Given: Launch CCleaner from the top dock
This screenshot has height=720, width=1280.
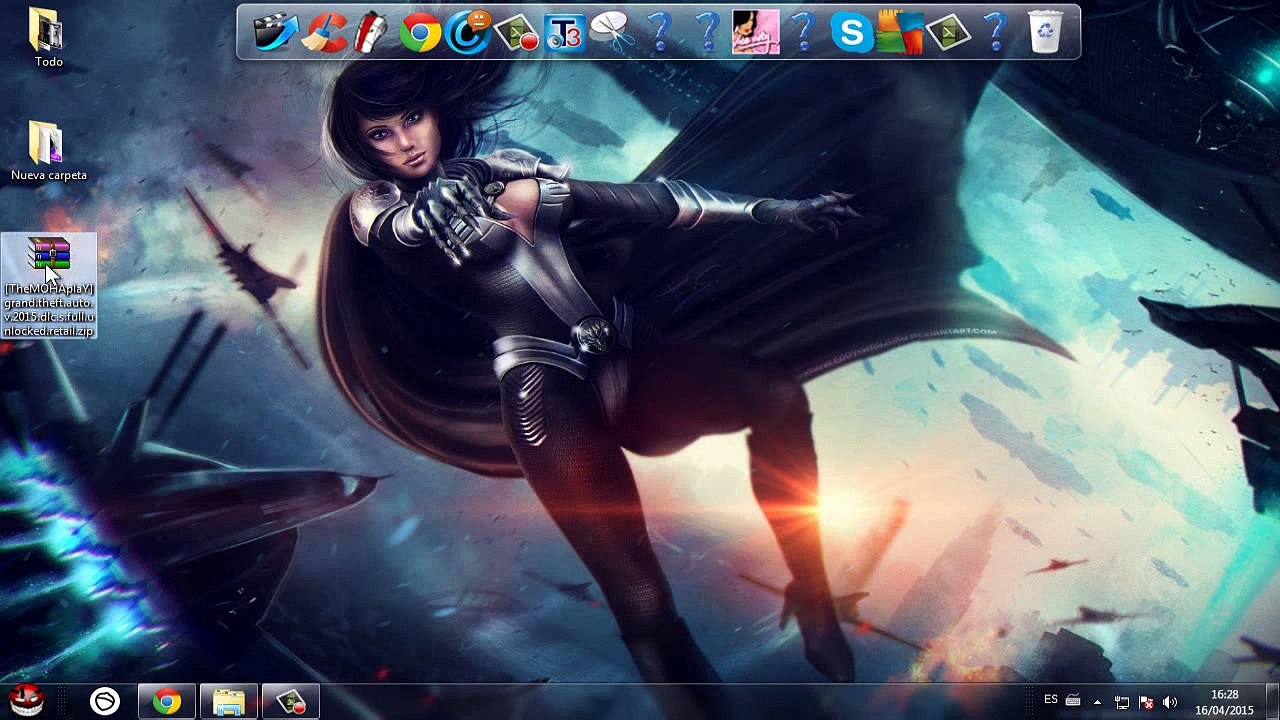Looking at the screenshot, I should pyautogui.click(x=324, y=32).
